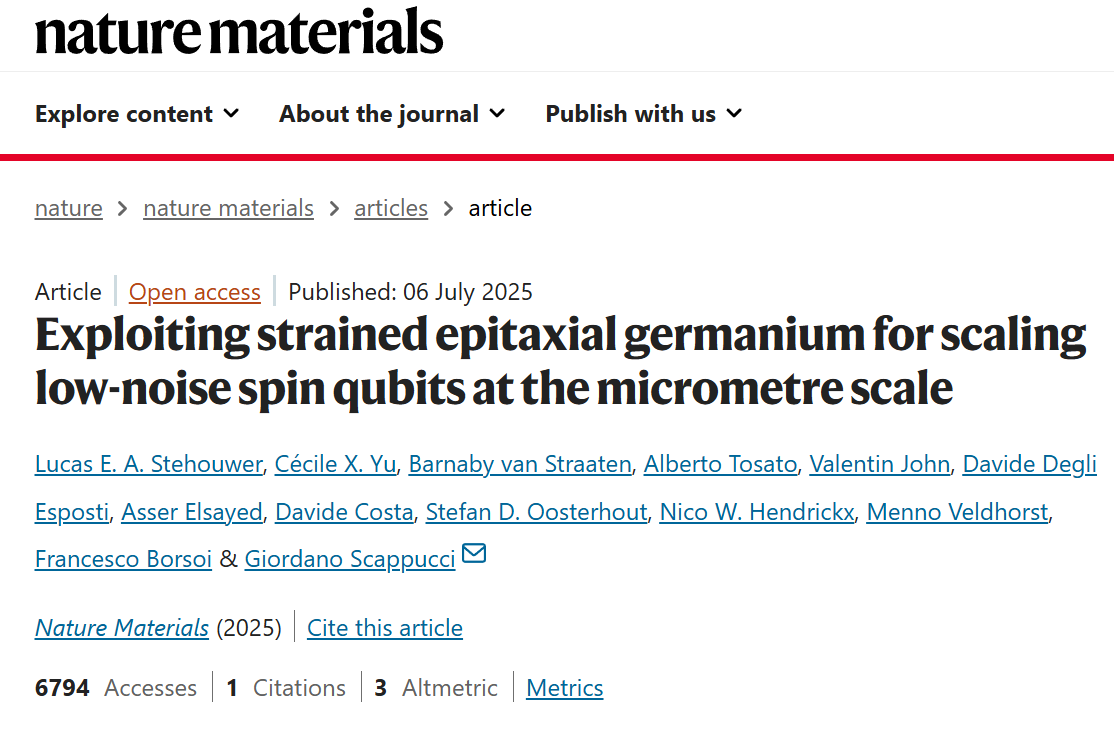This screenshot has height=738, width=1114.
Task: Expand the Explore content menu
Action: (137, 114)
